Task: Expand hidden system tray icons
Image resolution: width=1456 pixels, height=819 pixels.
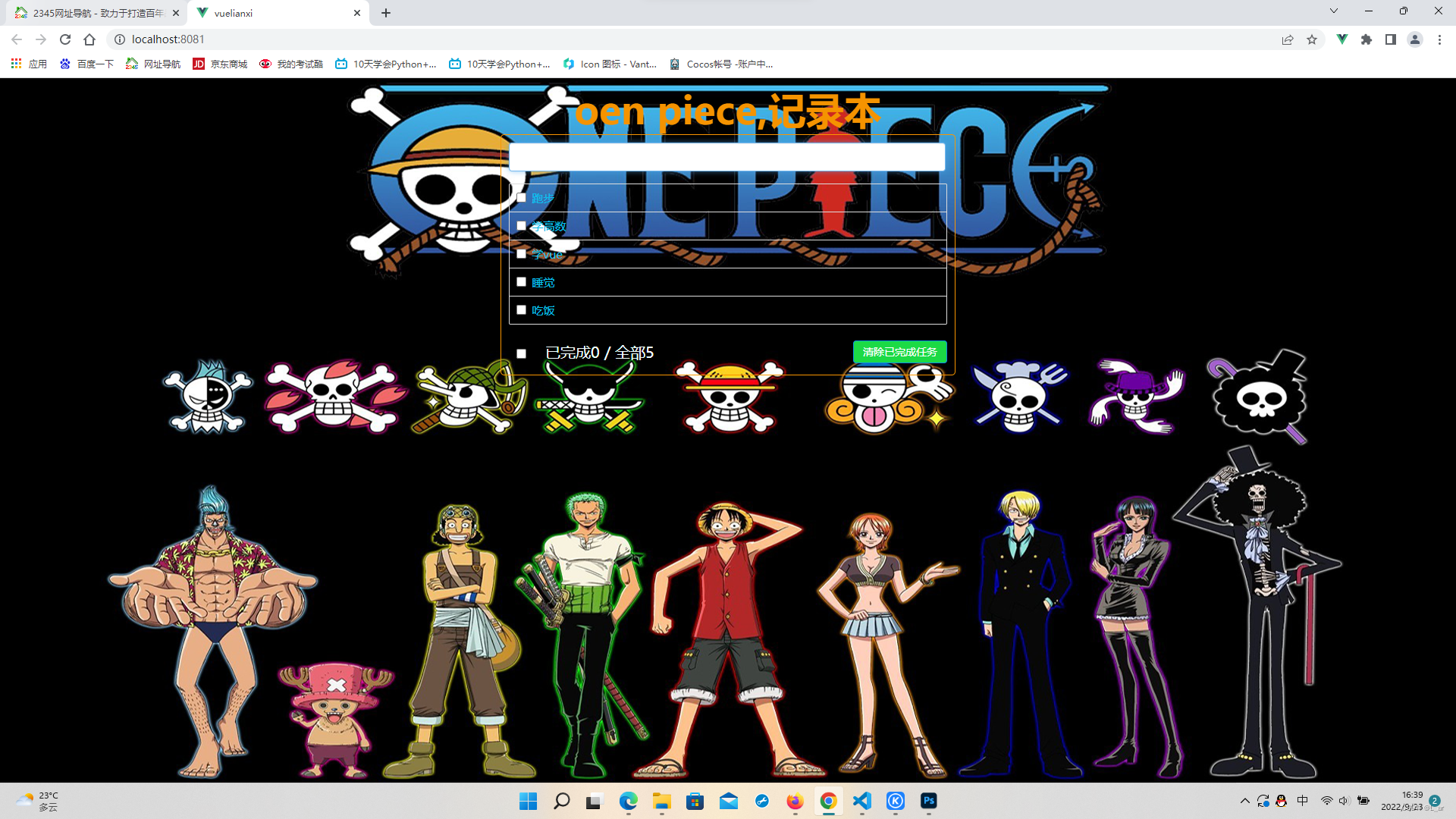Action: [x=1244, y=801]
